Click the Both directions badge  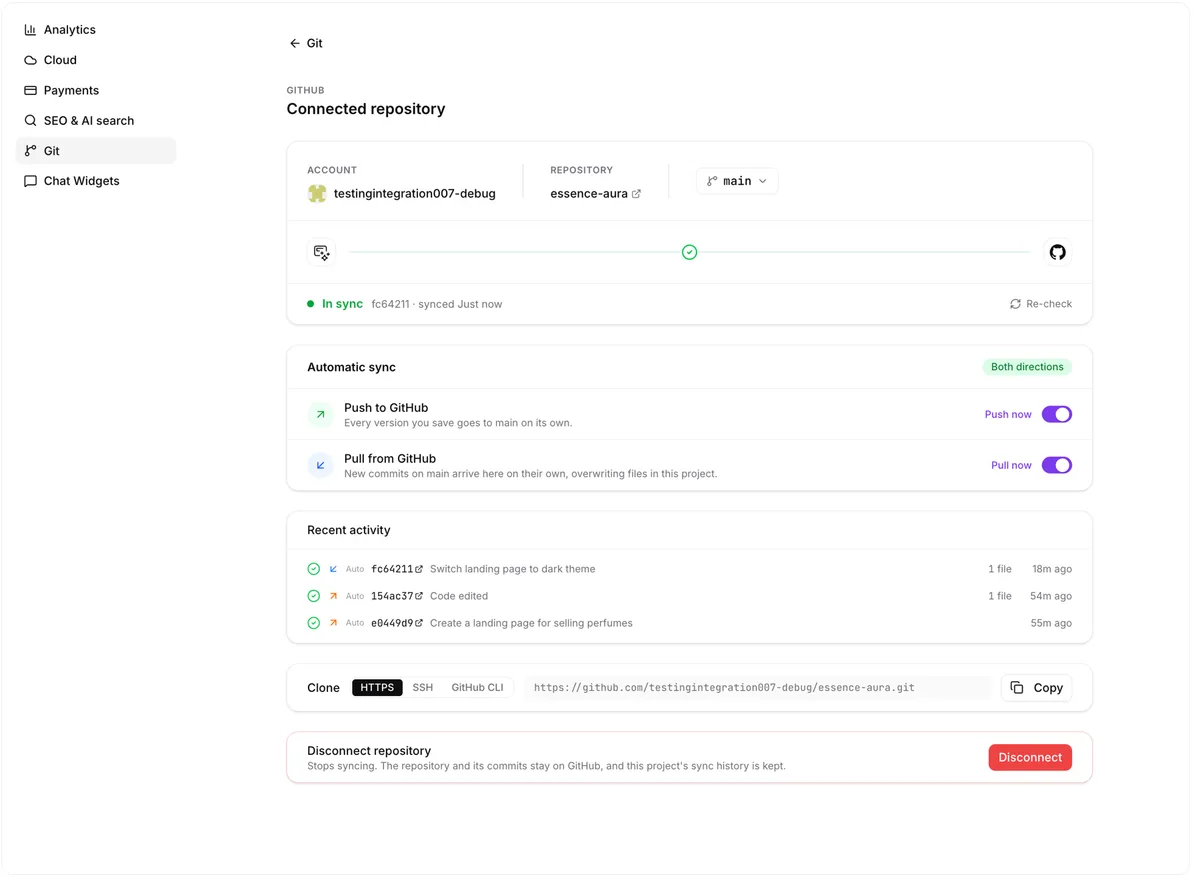(1027, 367)
